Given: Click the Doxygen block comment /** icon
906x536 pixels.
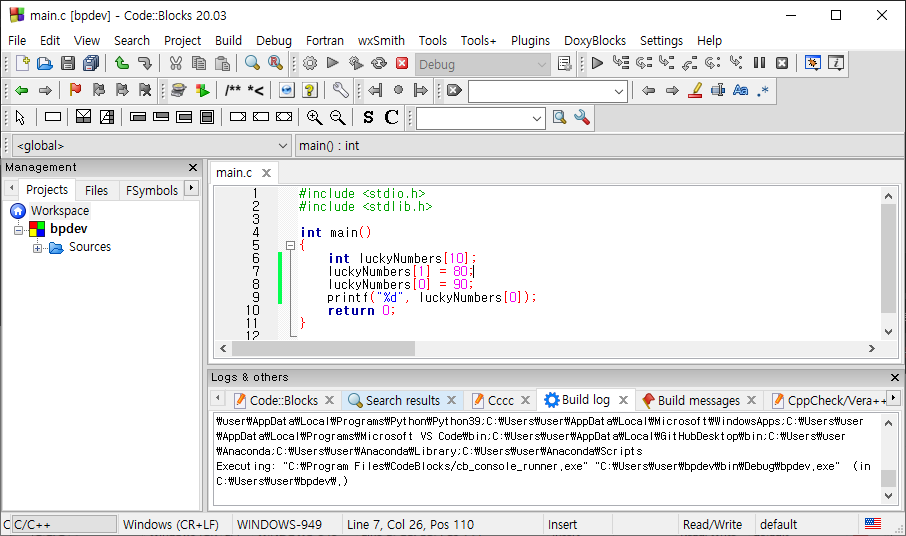Looking at the screenshot, I should click(232, 90).
